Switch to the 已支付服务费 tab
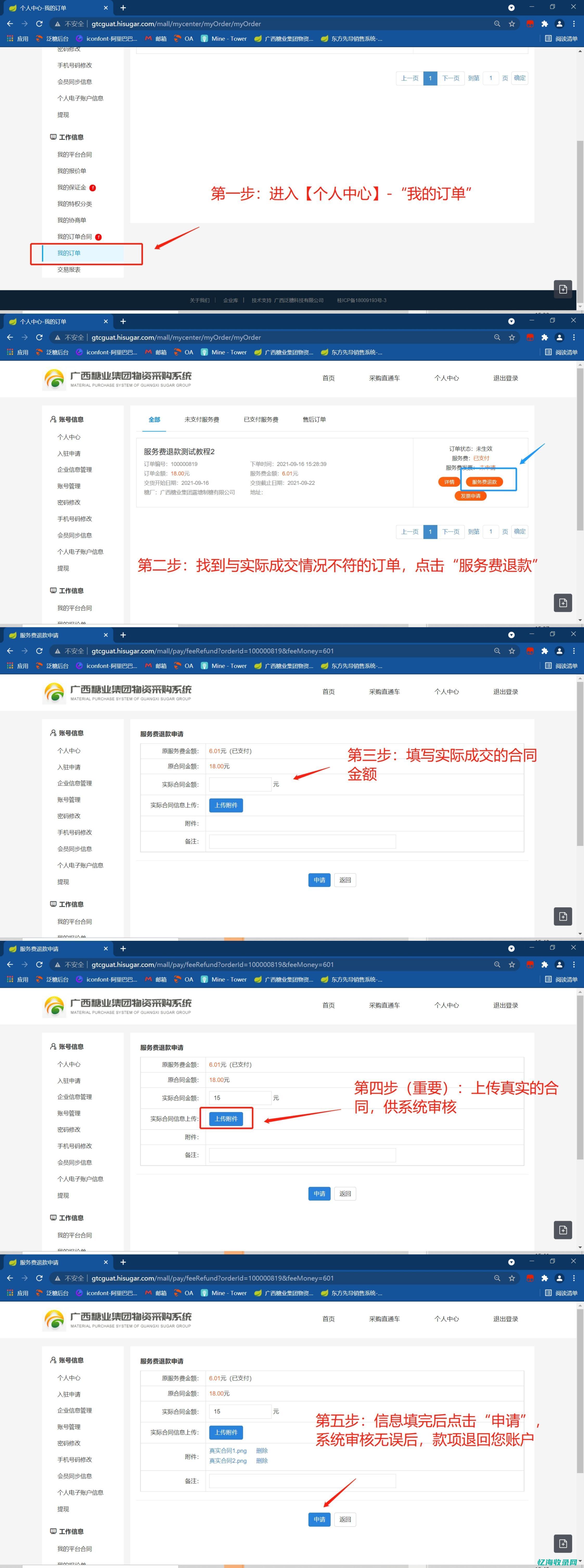This screenshot has width=584, height=1568. click(261, 420)
